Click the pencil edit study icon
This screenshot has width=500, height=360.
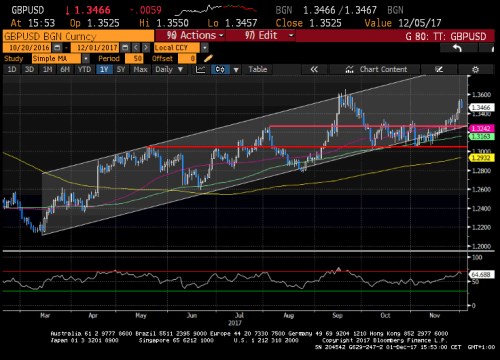click(208, 59)
